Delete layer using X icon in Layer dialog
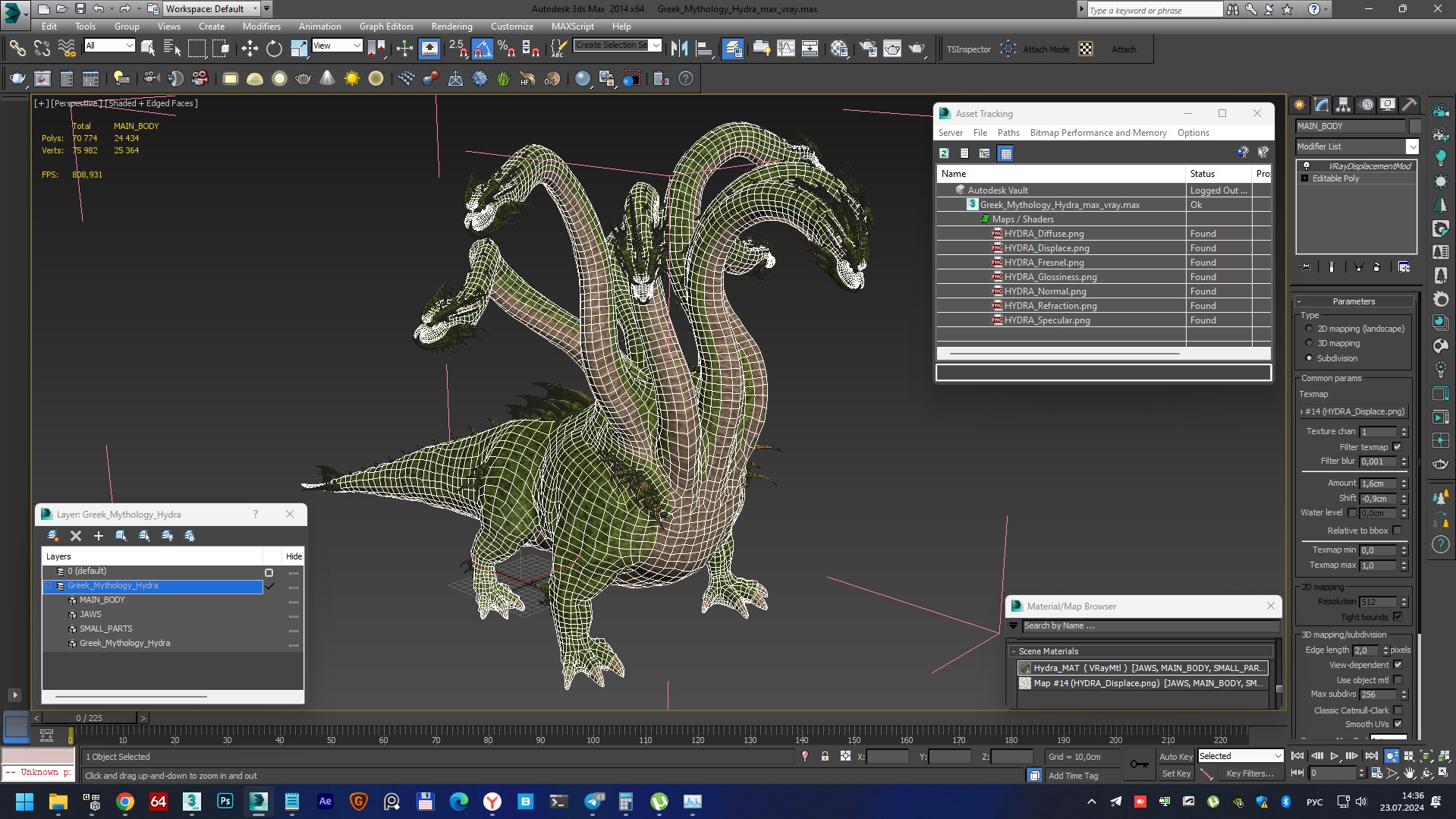Screen dimensions: 1456x819 [75, 536]
